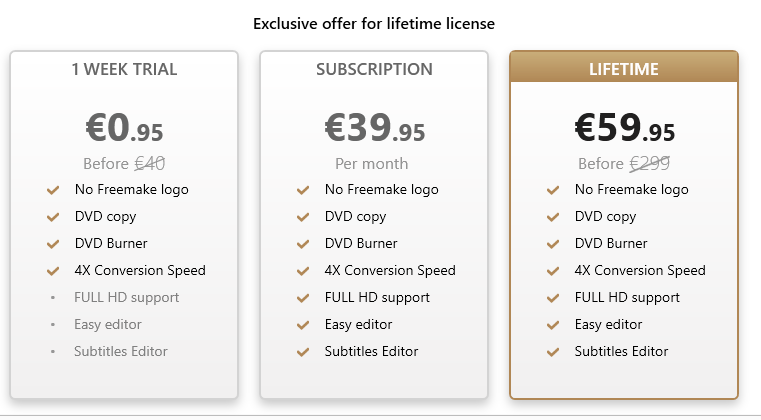Click the €0.95 trial price
Viewport: 761px width, 420px height.
(x=124, y=128)
